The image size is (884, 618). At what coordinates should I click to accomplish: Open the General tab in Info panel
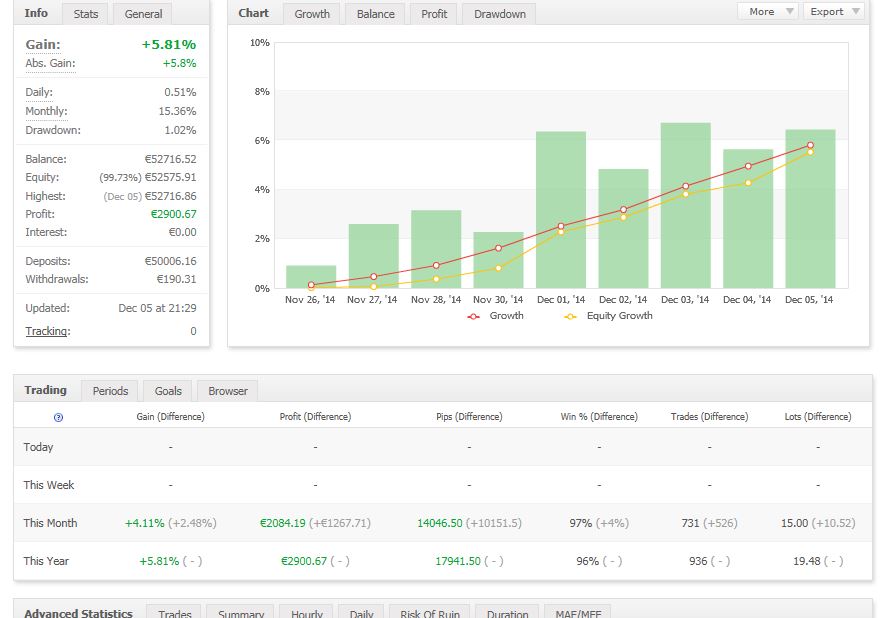tap(143, 14)
